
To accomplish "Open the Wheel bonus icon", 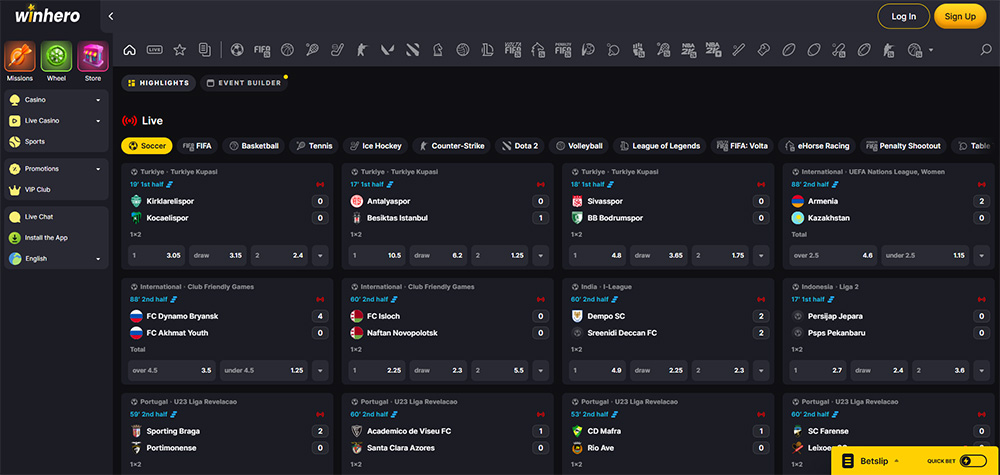I will click(56, 57).
